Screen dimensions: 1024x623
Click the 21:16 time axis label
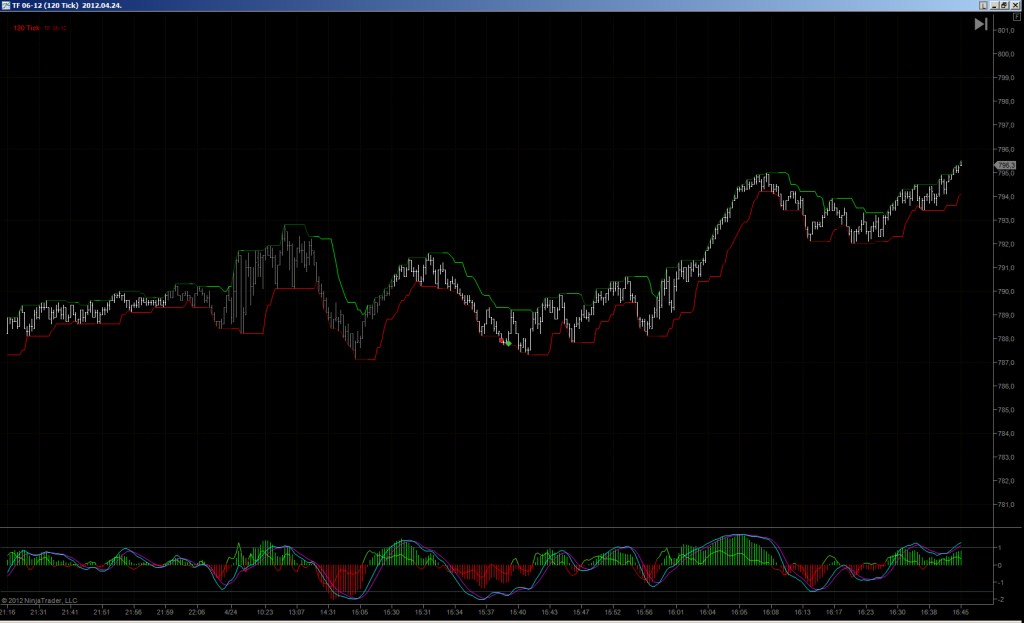[7, 613]
